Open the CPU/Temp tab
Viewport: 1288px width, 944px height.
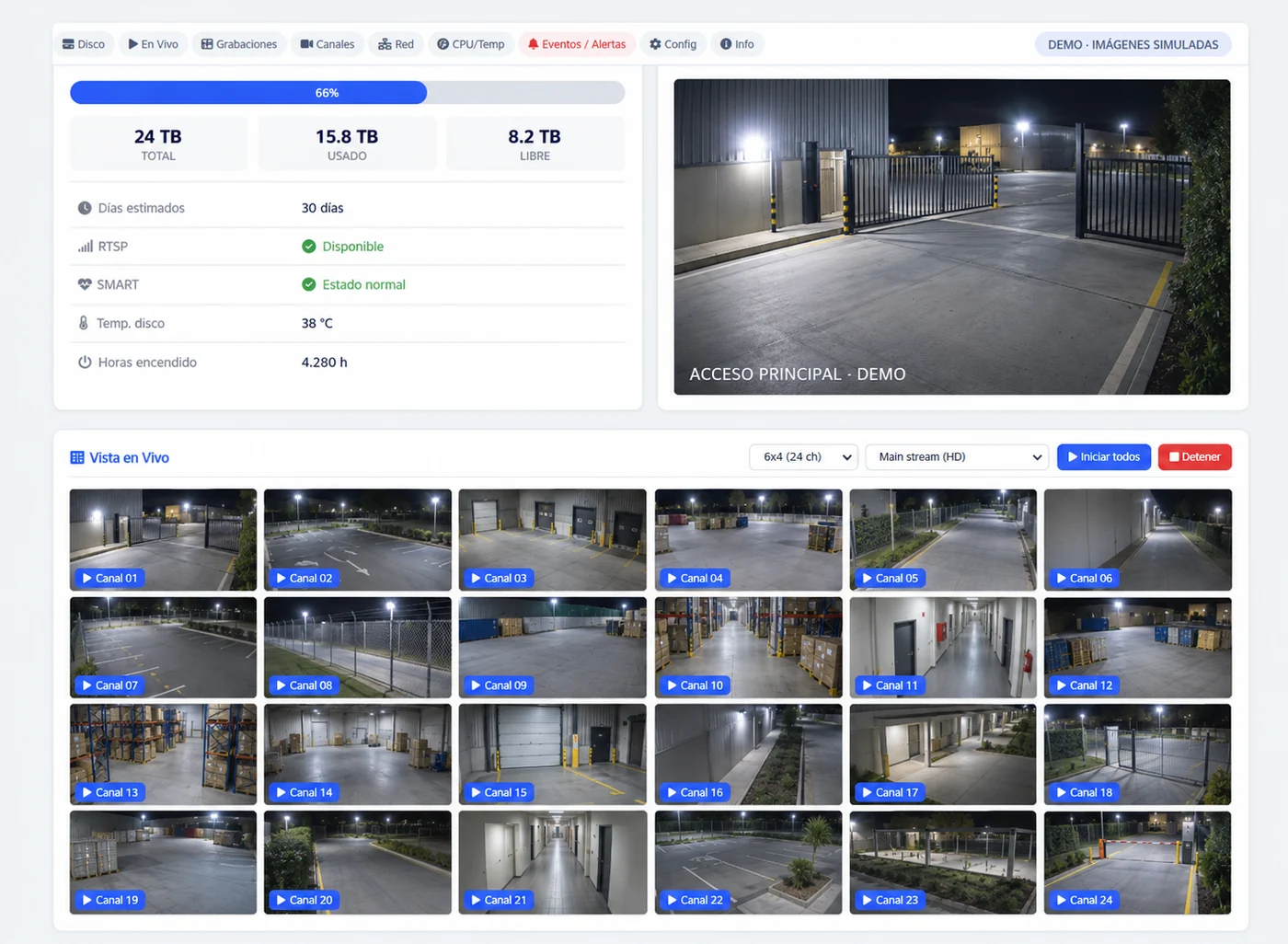(471, 44)
